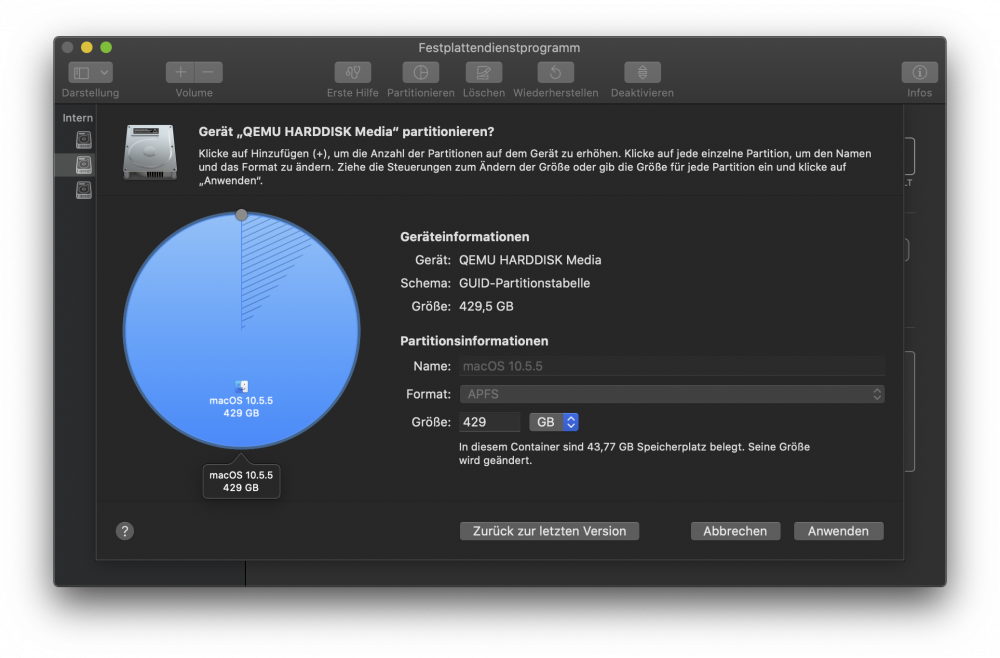Select the first disk in sidebar

point(84,140)
